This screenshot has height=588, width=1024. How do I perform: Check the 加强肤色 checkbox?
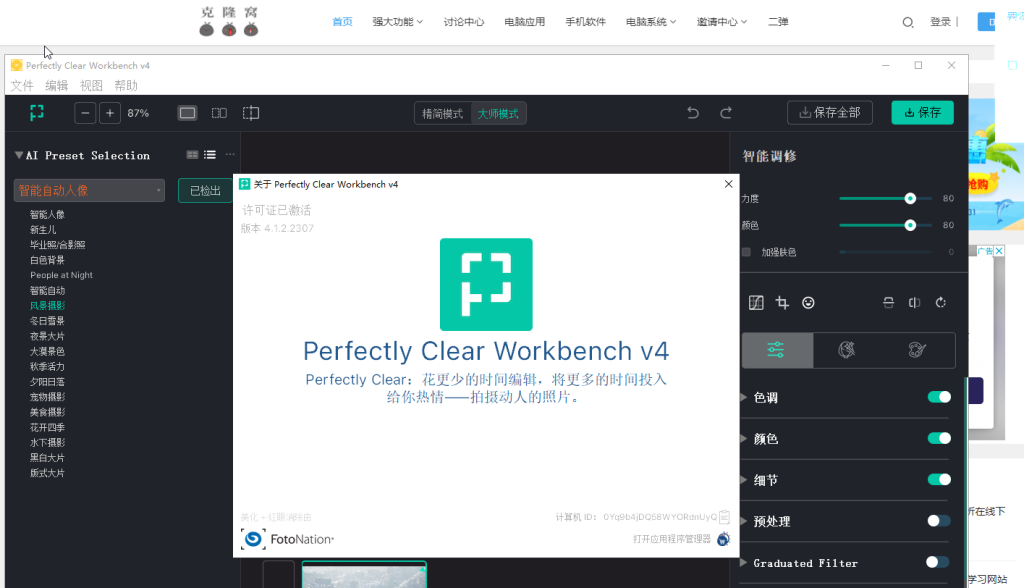click(746, 252)
